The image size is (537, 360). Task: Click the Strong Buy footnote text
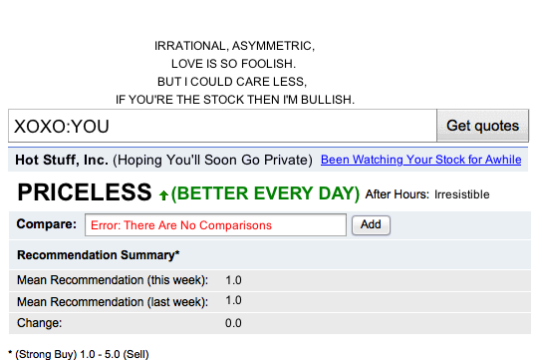click(x=78, y=354)
